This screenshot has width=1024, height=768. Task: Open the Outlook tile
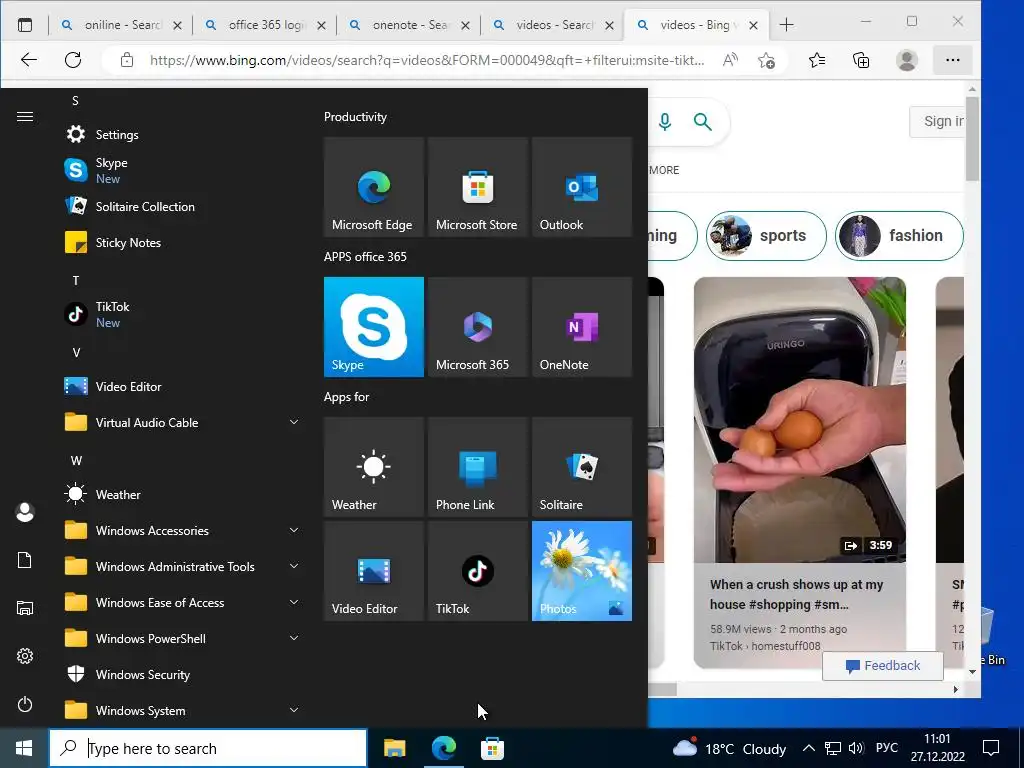click(x=582, y=187)
